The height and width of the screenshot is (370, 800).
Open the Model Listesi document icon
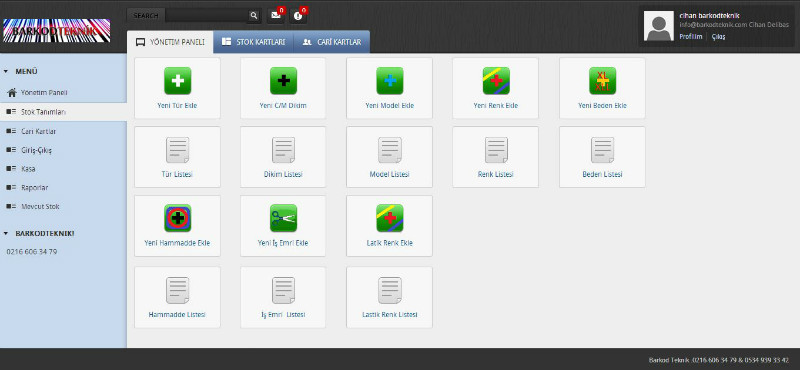pyautogui.click(x=390, y=150)
